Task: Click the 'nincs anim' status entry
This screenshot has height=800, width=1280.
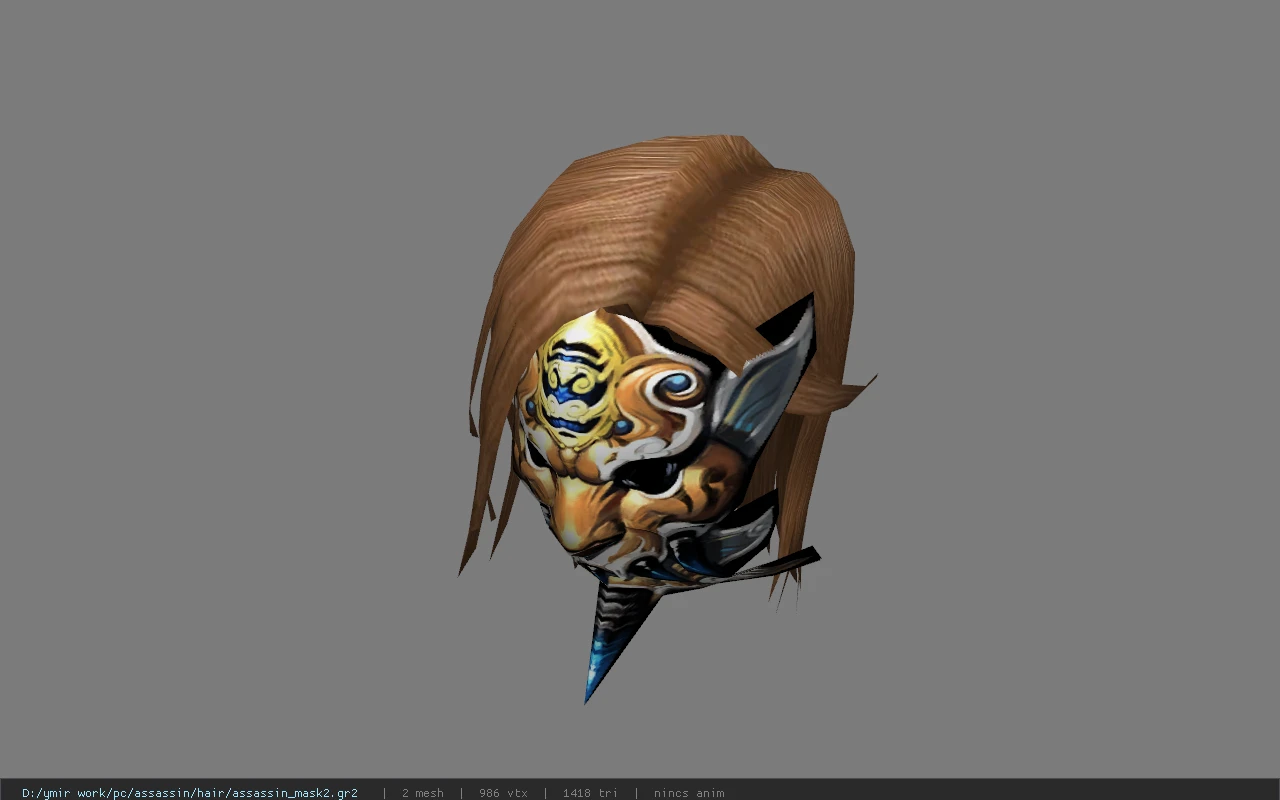Action: pos(688,793)
